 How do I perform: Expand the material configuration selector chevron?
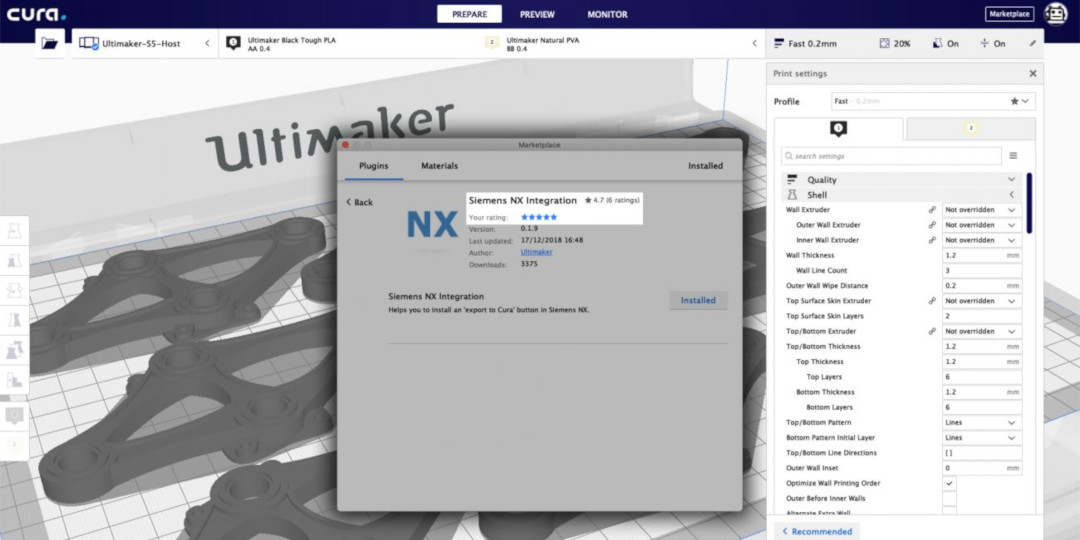[x=754, y=43]
